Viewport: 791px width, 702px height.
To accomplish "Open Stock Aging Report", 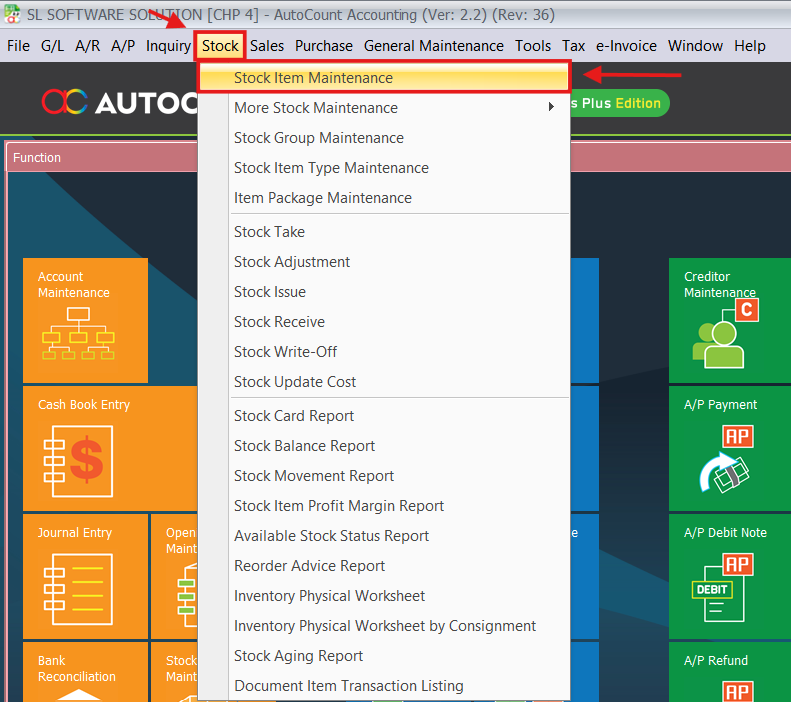I will (298, 656).
